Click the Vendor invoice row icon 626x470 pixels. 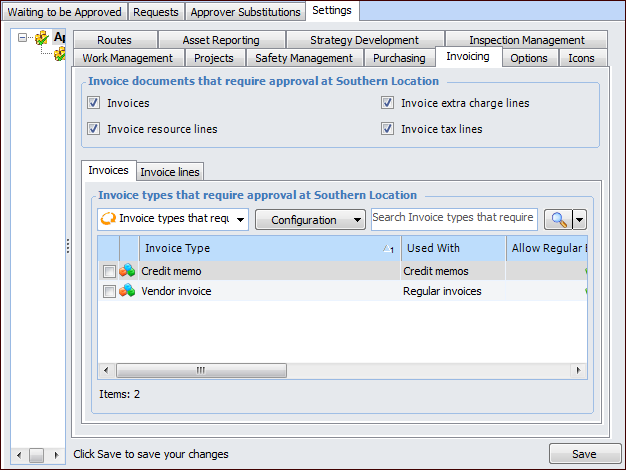(128, 291)
